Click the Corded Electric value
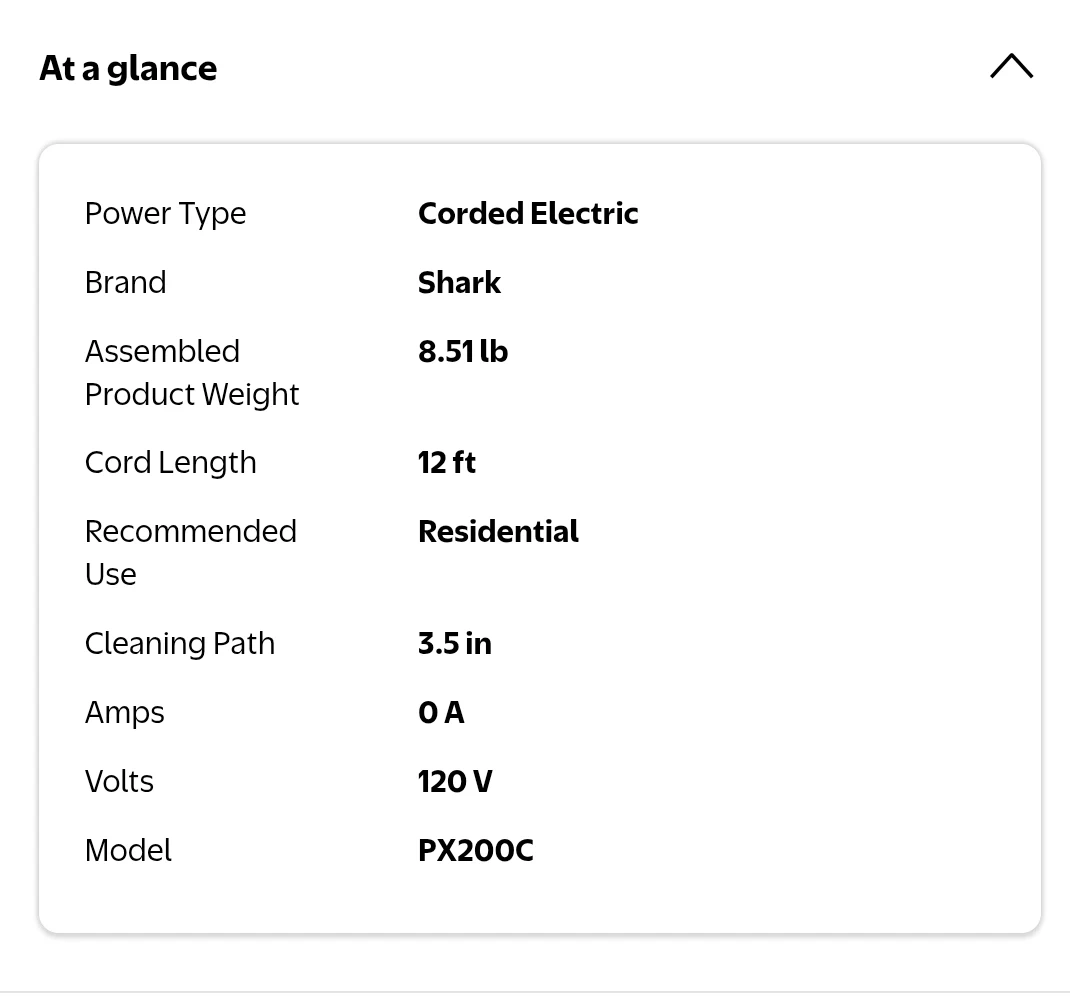This screenshot has height=998, width=1070. tap(528, 213)
